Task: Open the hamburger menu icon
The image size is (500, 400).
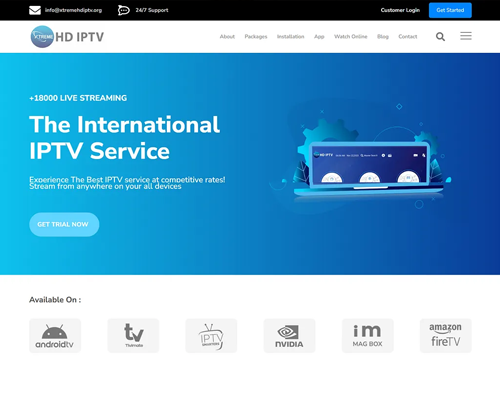Action: point(466,36)
